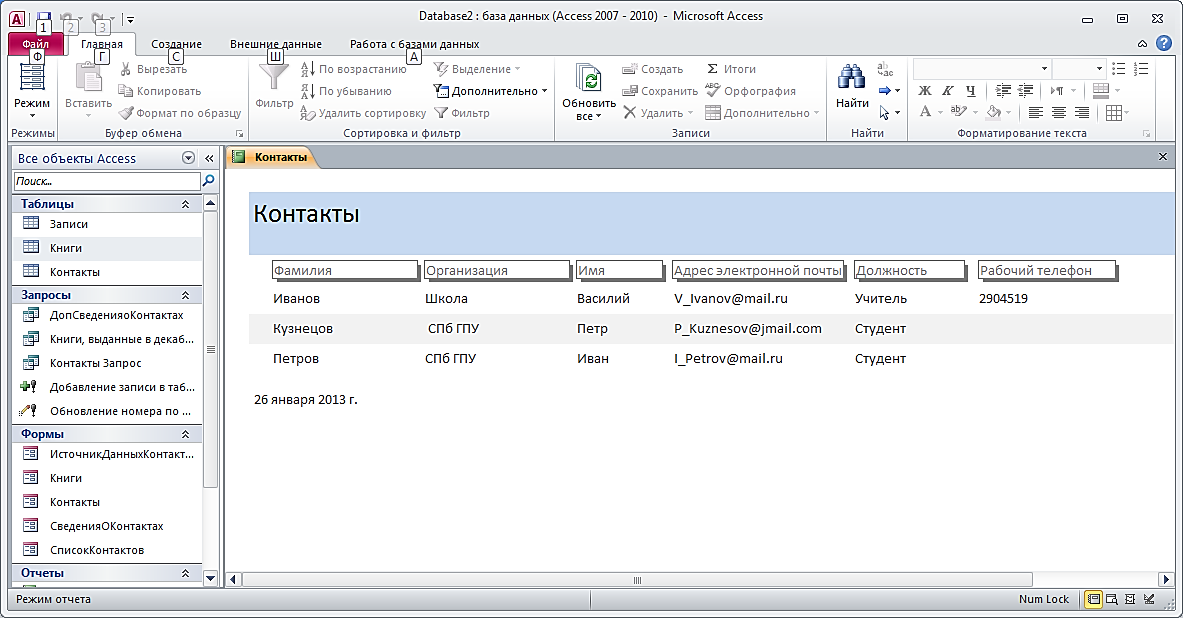Click Сохранить record button

tap(660, 91)
